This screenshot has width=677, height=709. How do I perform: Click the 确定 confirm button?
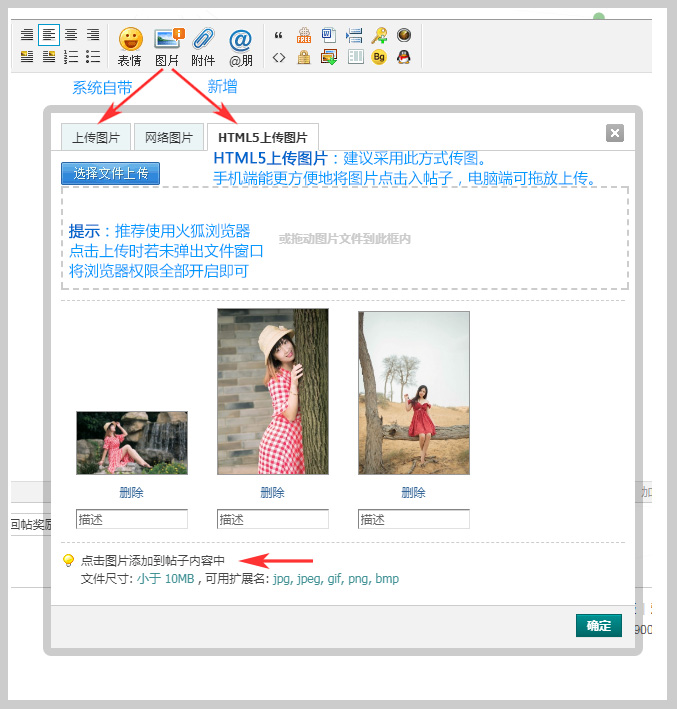(599, 625)
